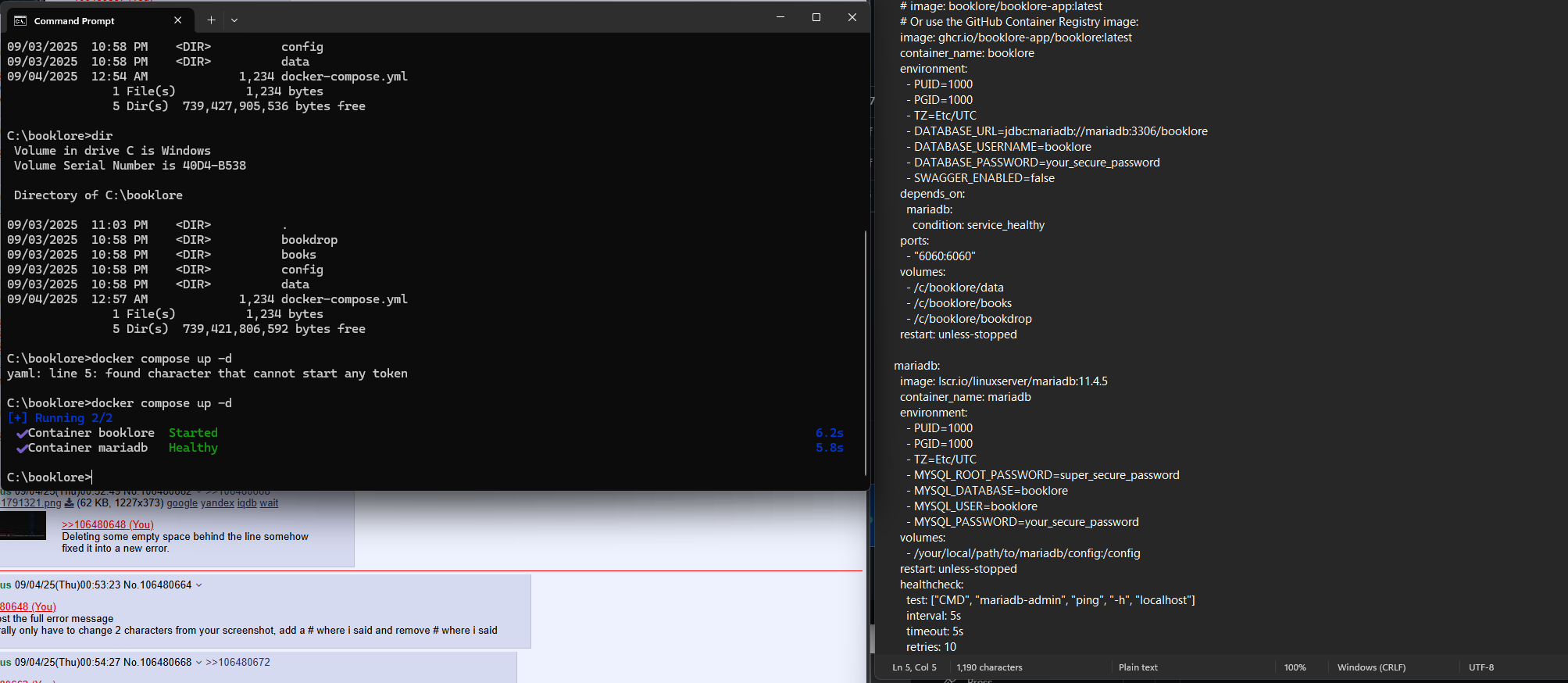Click the green 'Started' status text

pos(193,433)
